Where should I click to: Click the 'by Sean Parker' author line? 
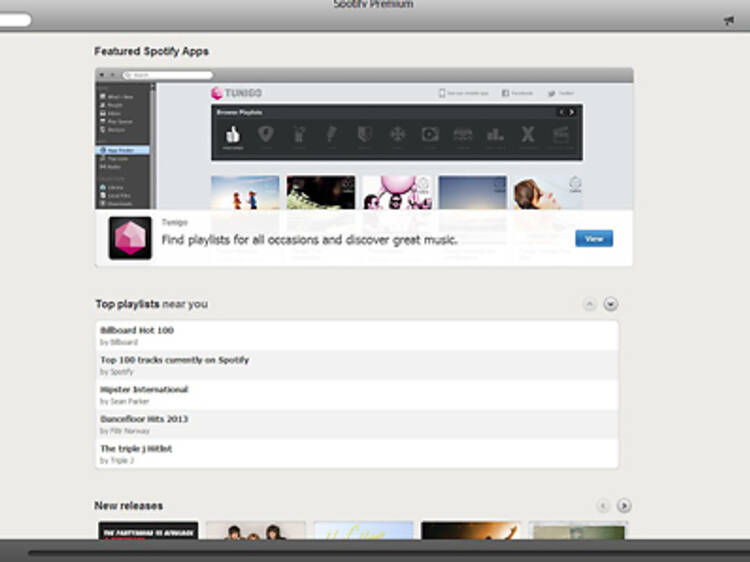coord(124,401)
